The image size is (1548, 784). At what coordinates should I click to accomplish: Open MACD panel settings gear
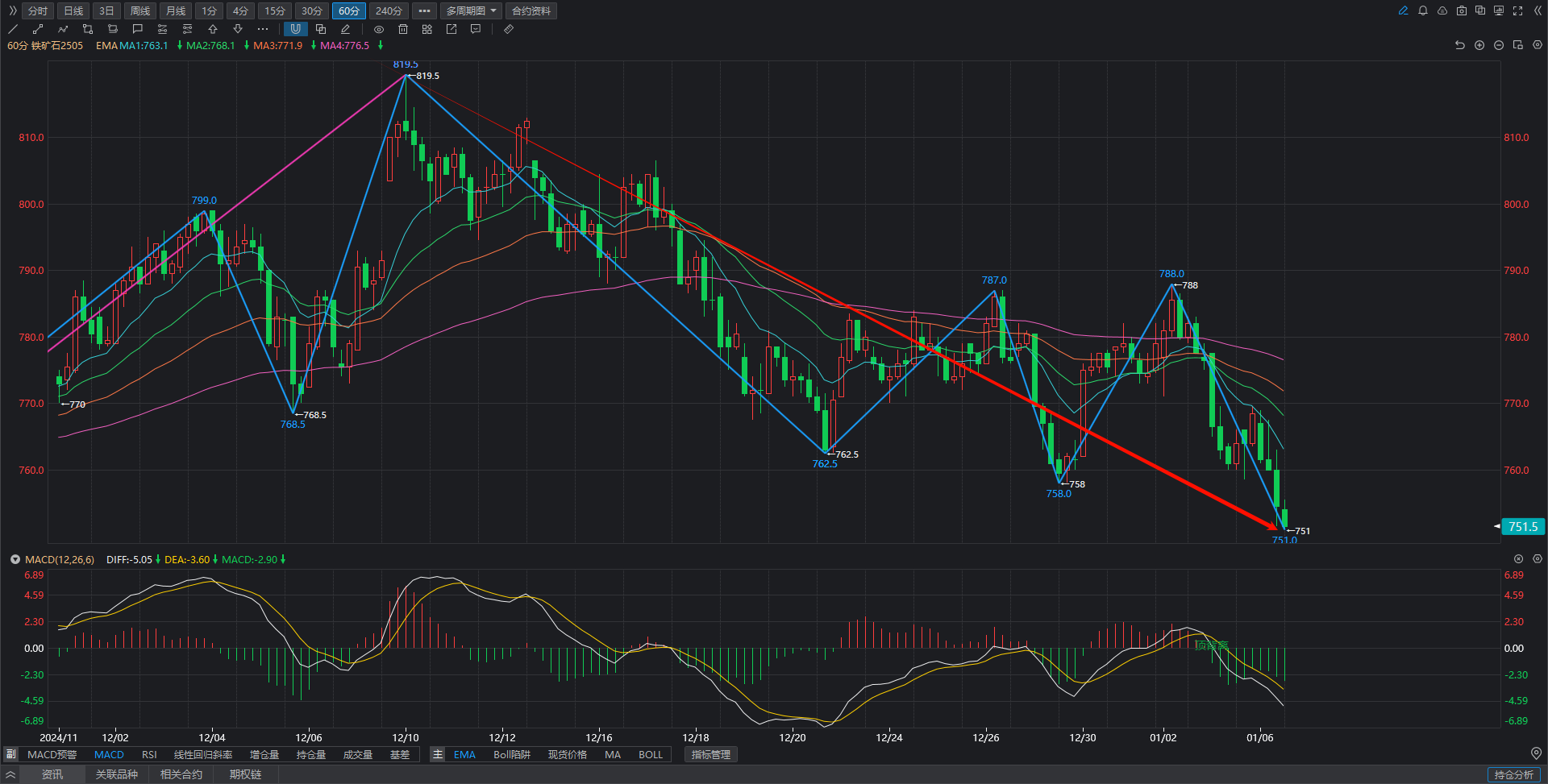point(1538,558)
